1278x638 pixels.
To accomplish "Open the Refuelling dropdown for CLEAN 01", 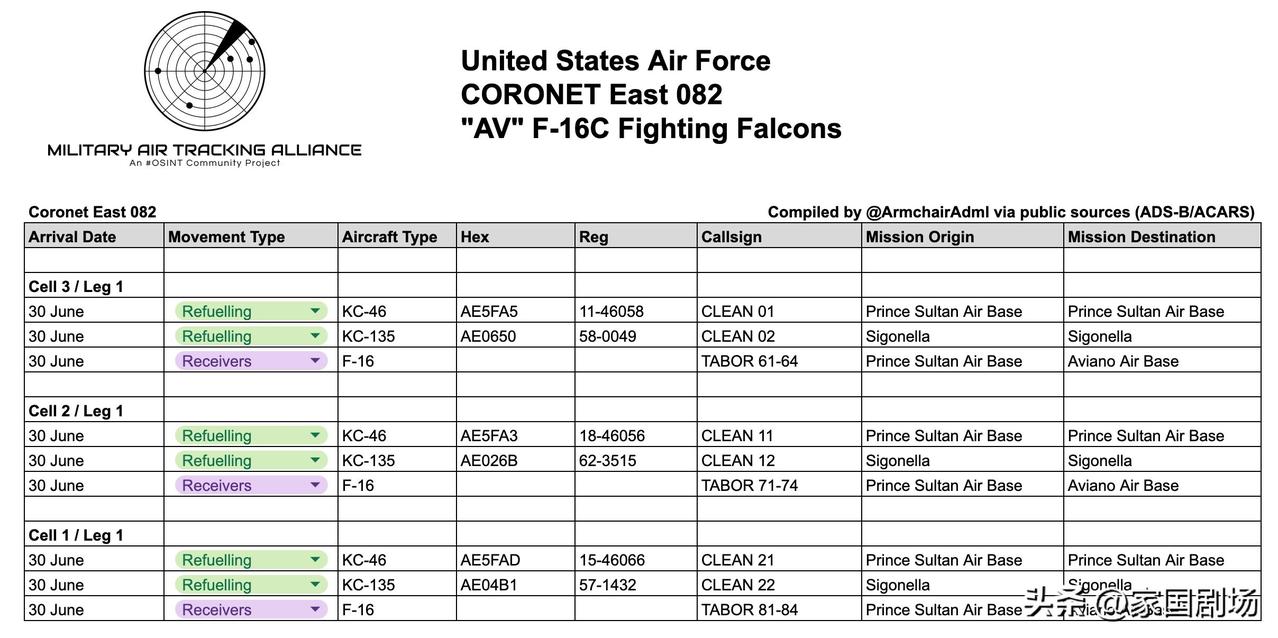I will [x=251, y=311].
